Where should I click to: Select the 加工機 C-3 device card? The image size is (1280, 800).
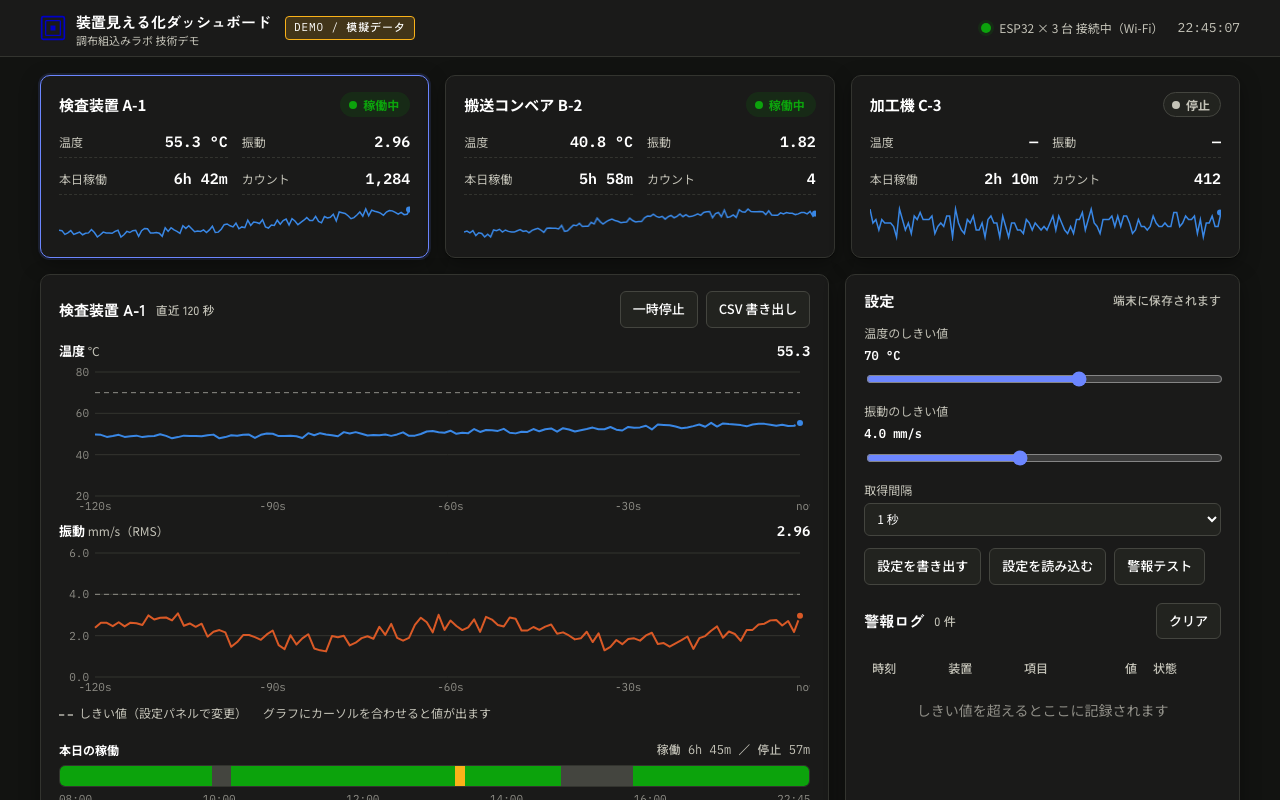pos(1045,167)
